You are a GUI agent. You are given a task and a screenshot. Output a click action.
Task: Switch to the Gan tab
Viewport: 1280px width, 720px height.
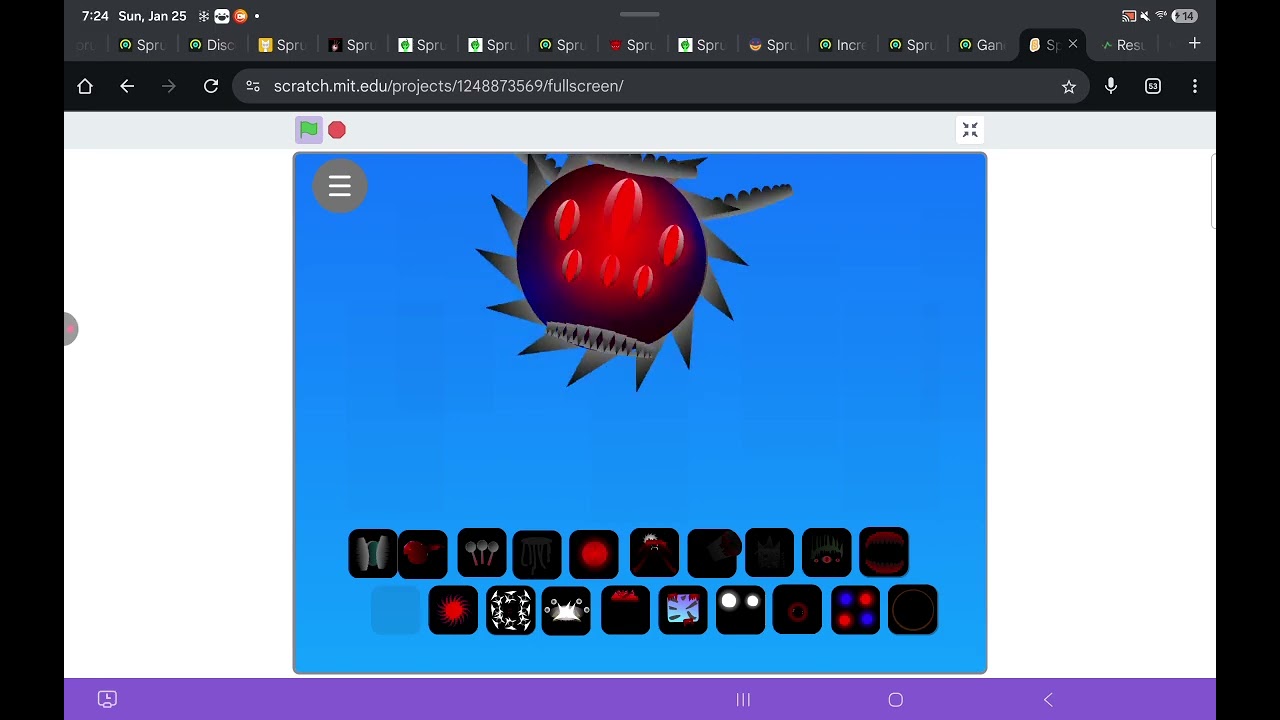pyautogui.click(x=983, y=45)
